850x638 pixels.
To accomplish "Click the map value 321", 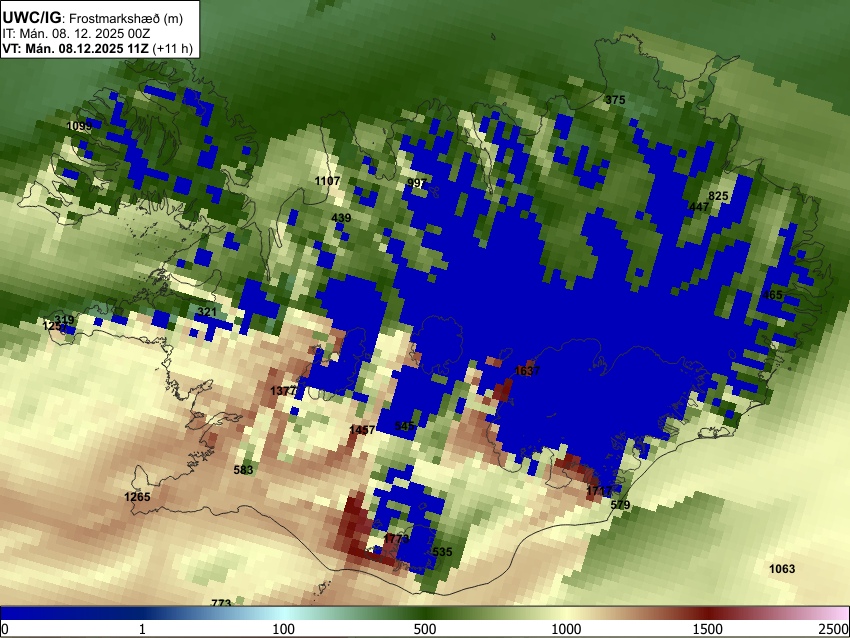I will (207, 312).
